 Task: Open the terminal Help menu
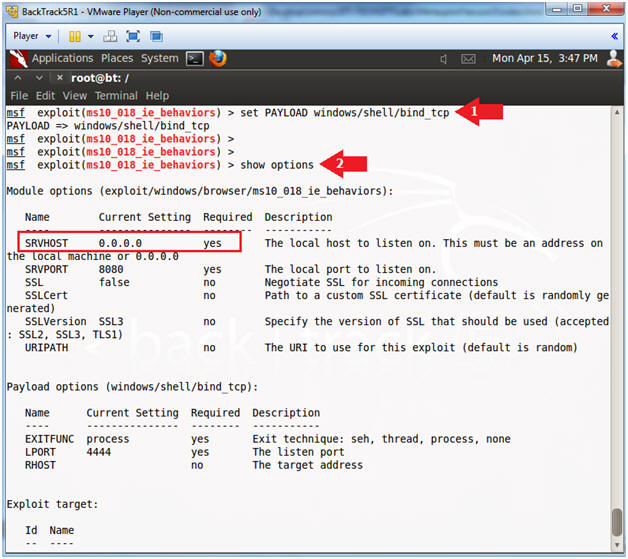coord(157,96)
